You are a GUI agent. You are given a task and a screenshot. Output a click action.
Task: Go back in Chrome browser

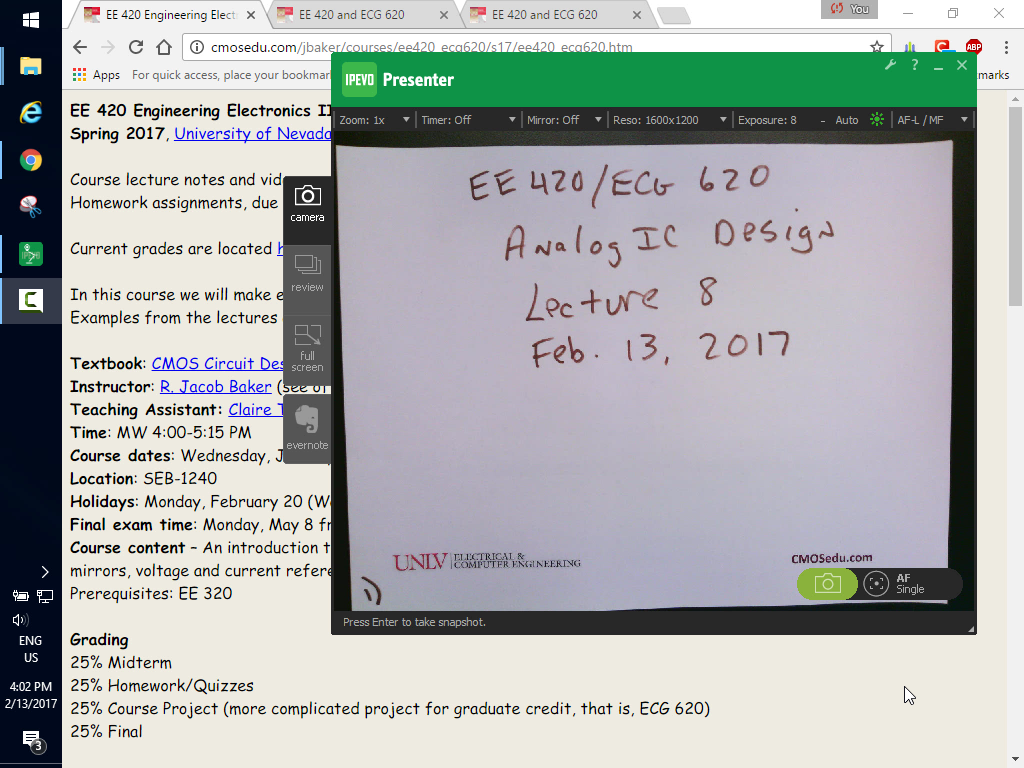click(80, 47)
